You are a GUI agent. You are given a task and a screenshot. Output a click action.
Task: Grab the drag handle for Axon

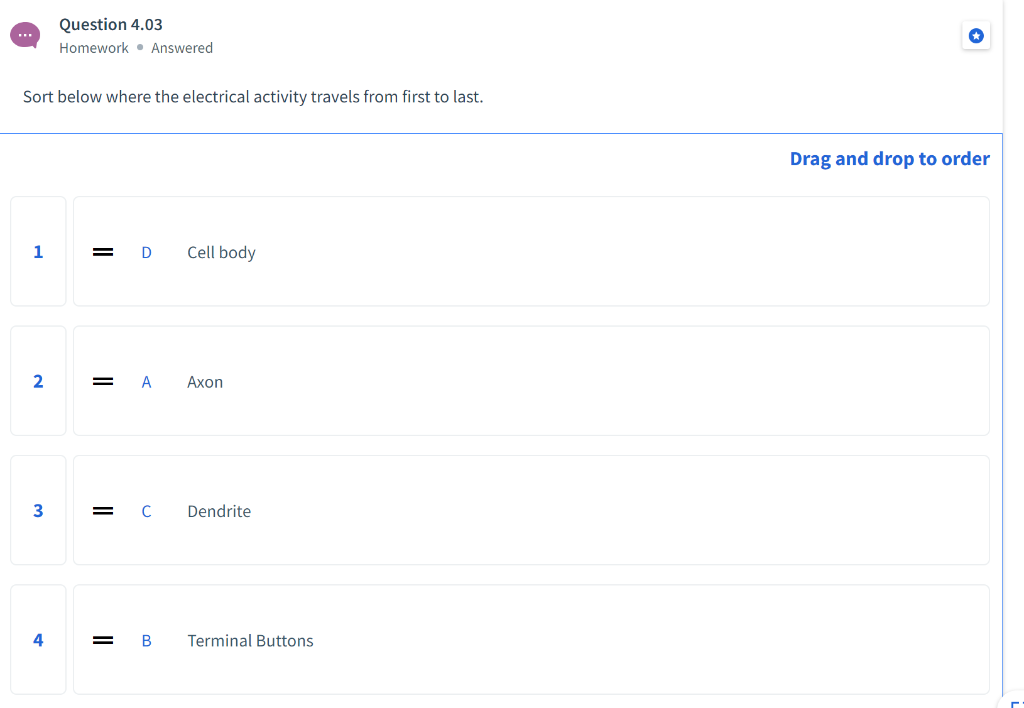[102, 381]
